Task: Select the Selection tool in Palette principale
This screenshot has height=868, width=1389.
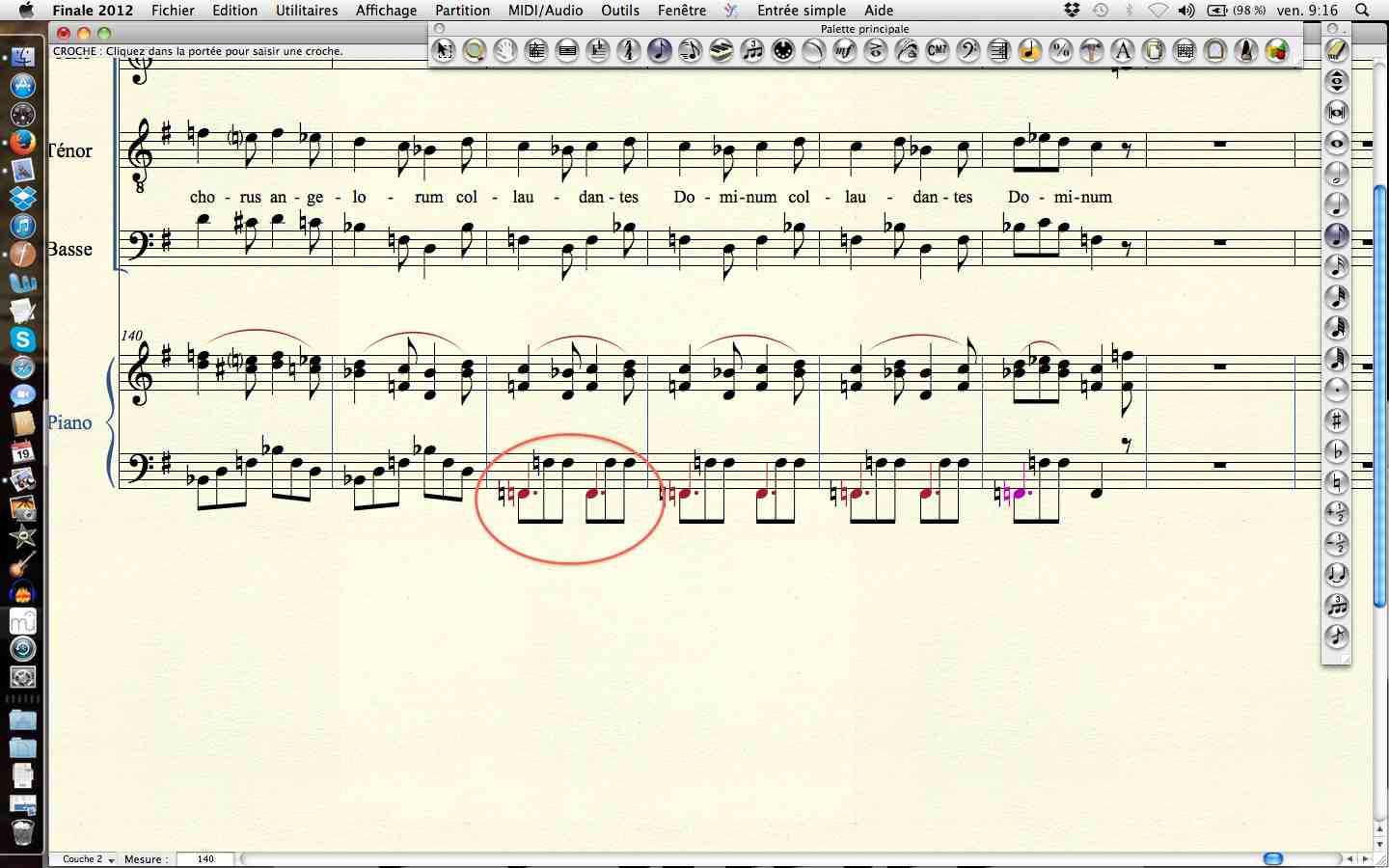Action: tap(444, 50)
